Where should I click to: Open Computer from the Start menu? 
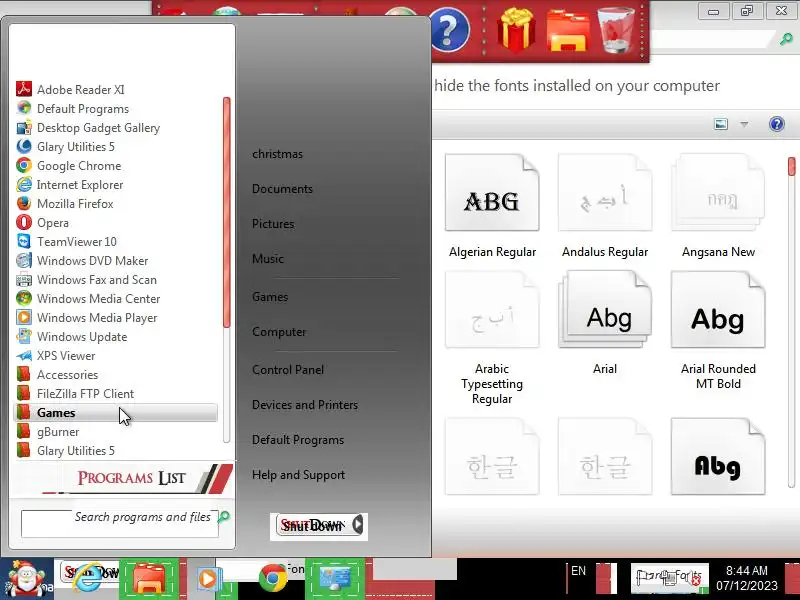(x=279, y=332)
